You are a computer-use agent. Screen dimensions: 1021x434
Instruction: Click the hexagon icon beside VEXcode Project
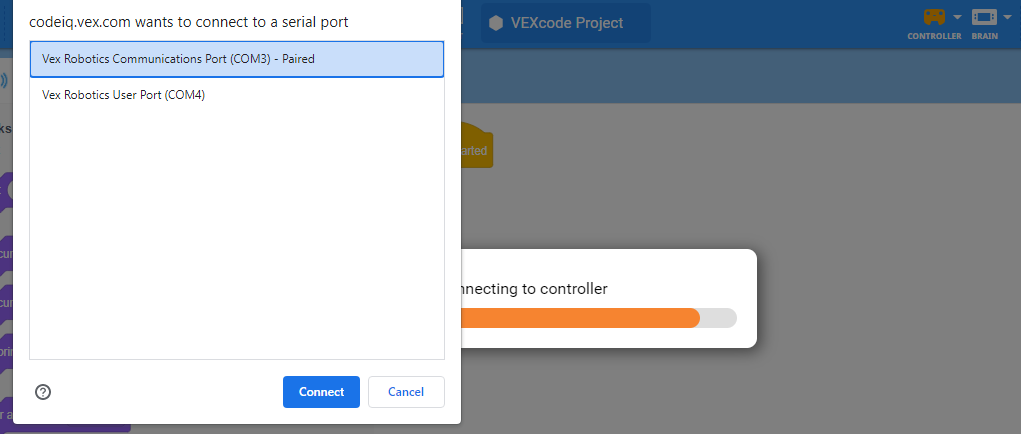[x=496, y=23]
